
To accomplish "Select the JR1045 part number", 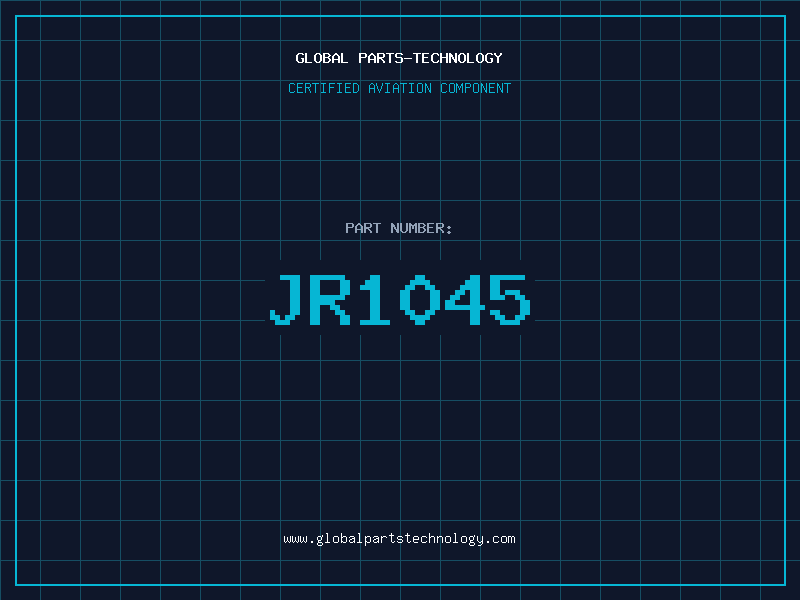I will [400, 299].
